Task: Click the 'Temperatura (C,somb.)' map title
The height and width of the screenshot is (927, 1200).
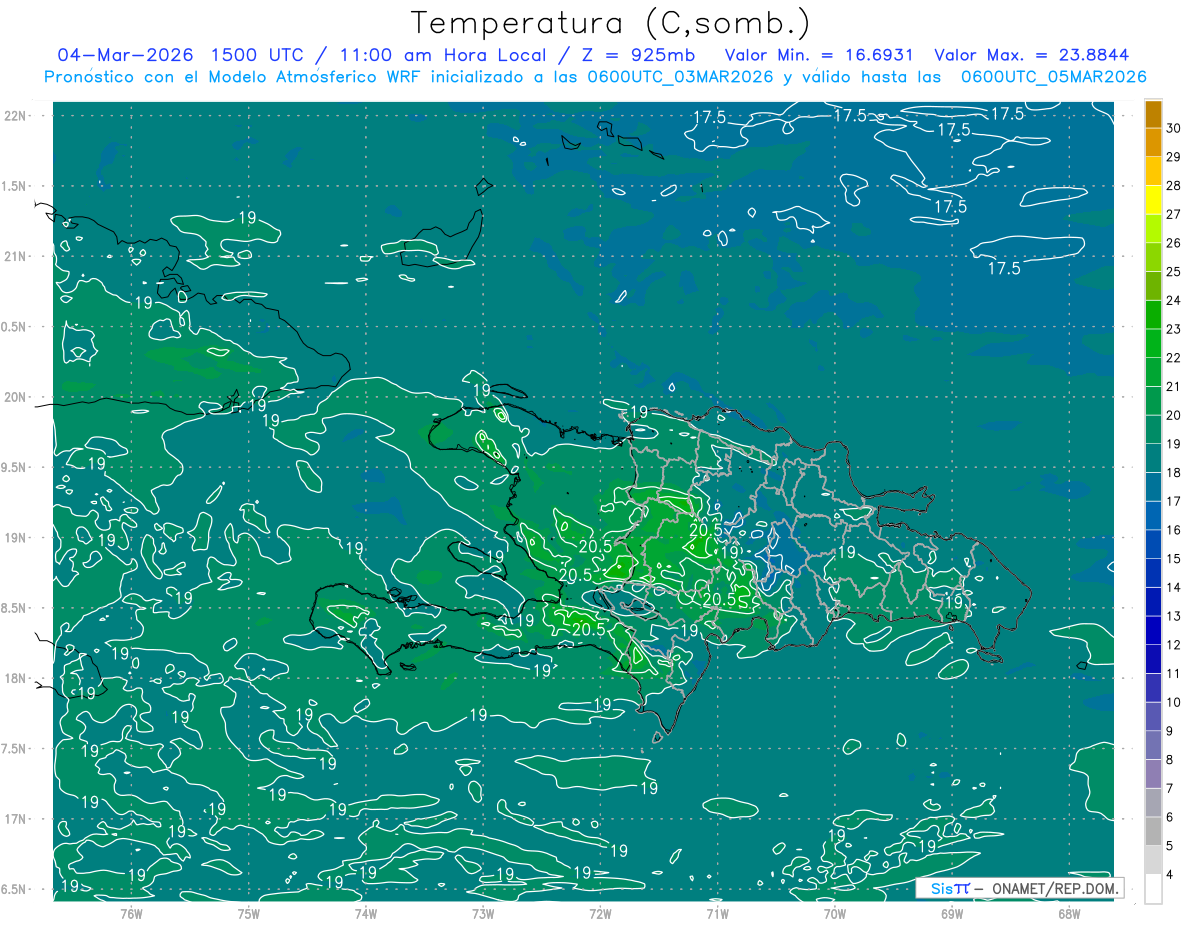Action: (x=610, y=22)
